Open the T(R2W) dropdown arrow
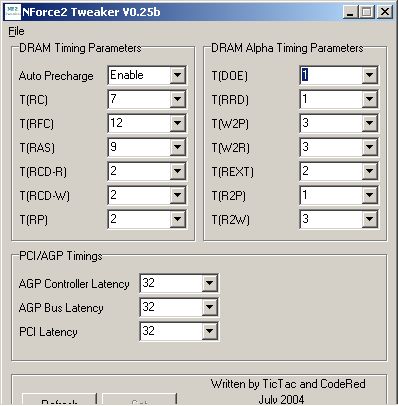Image resolution: width=398 pixels, height=406 pixels. 369,219
